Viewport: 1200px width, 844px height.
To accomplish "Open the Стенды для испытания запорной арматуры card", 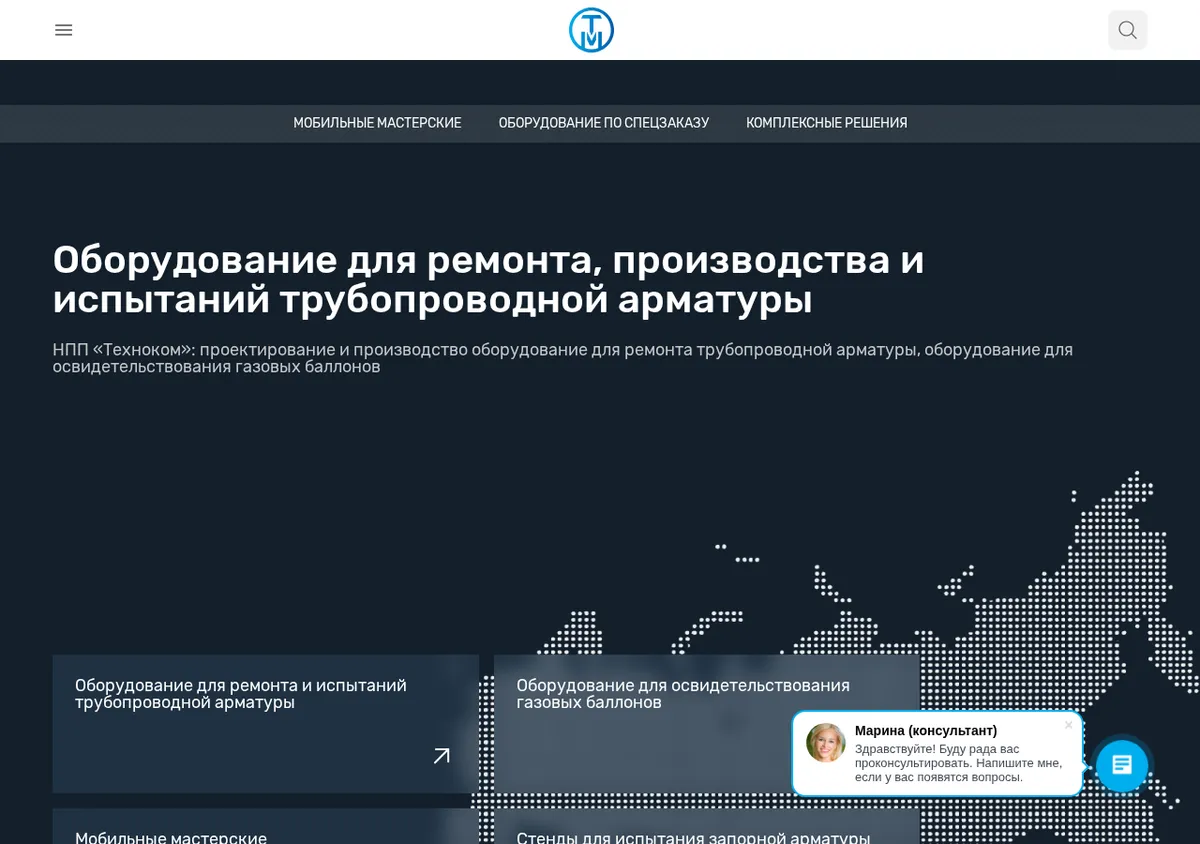I will (706, 827).
